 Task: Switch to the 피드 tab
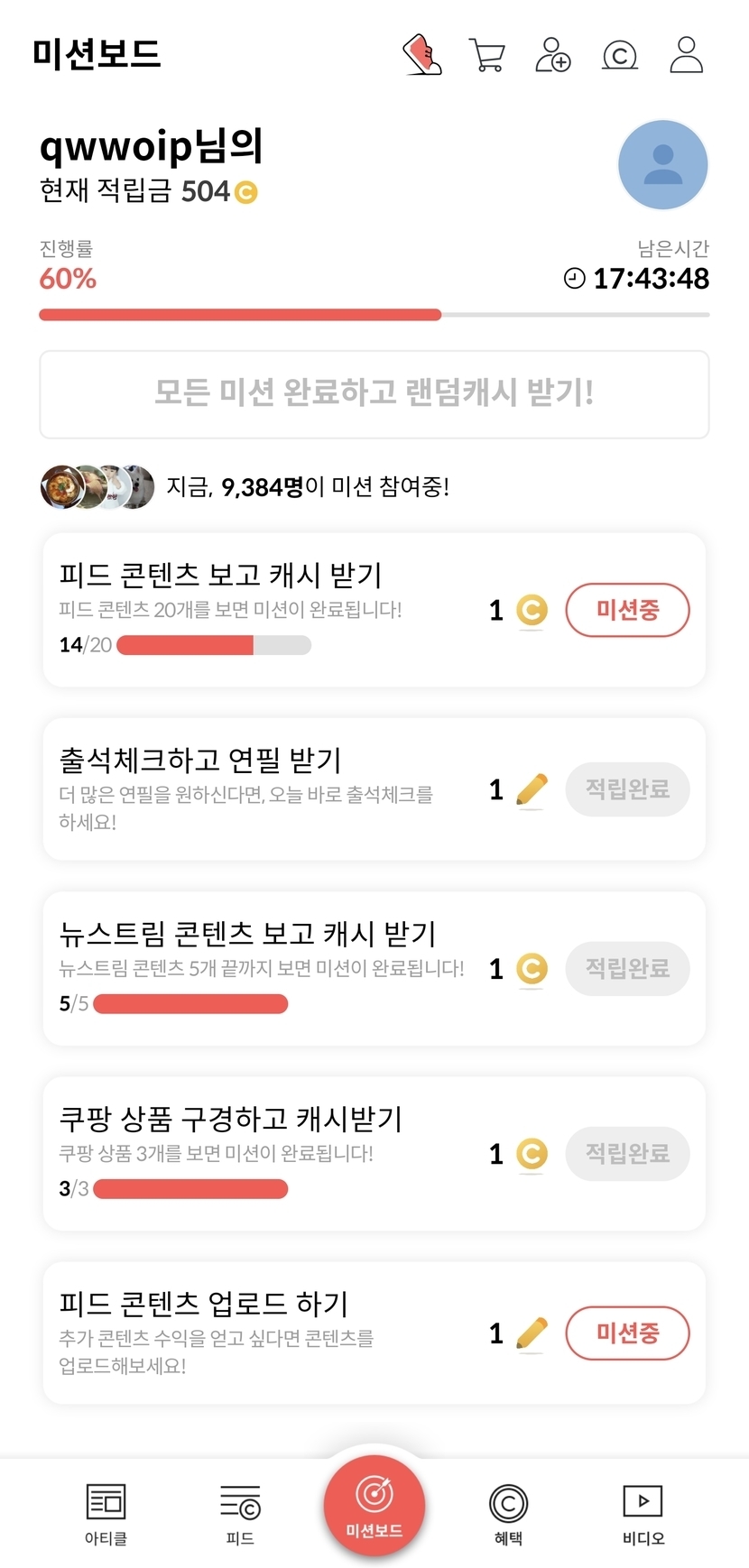tap(240, 1514)
